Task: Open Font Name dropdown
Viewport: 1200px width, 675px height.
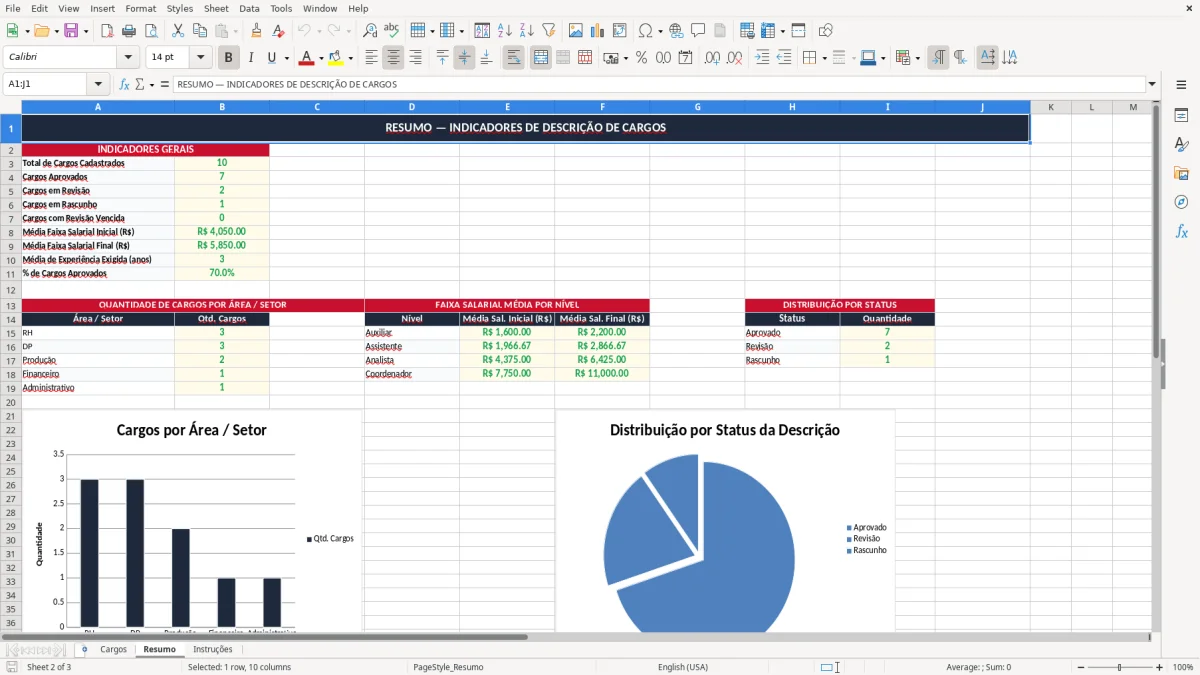Action: 127,58
